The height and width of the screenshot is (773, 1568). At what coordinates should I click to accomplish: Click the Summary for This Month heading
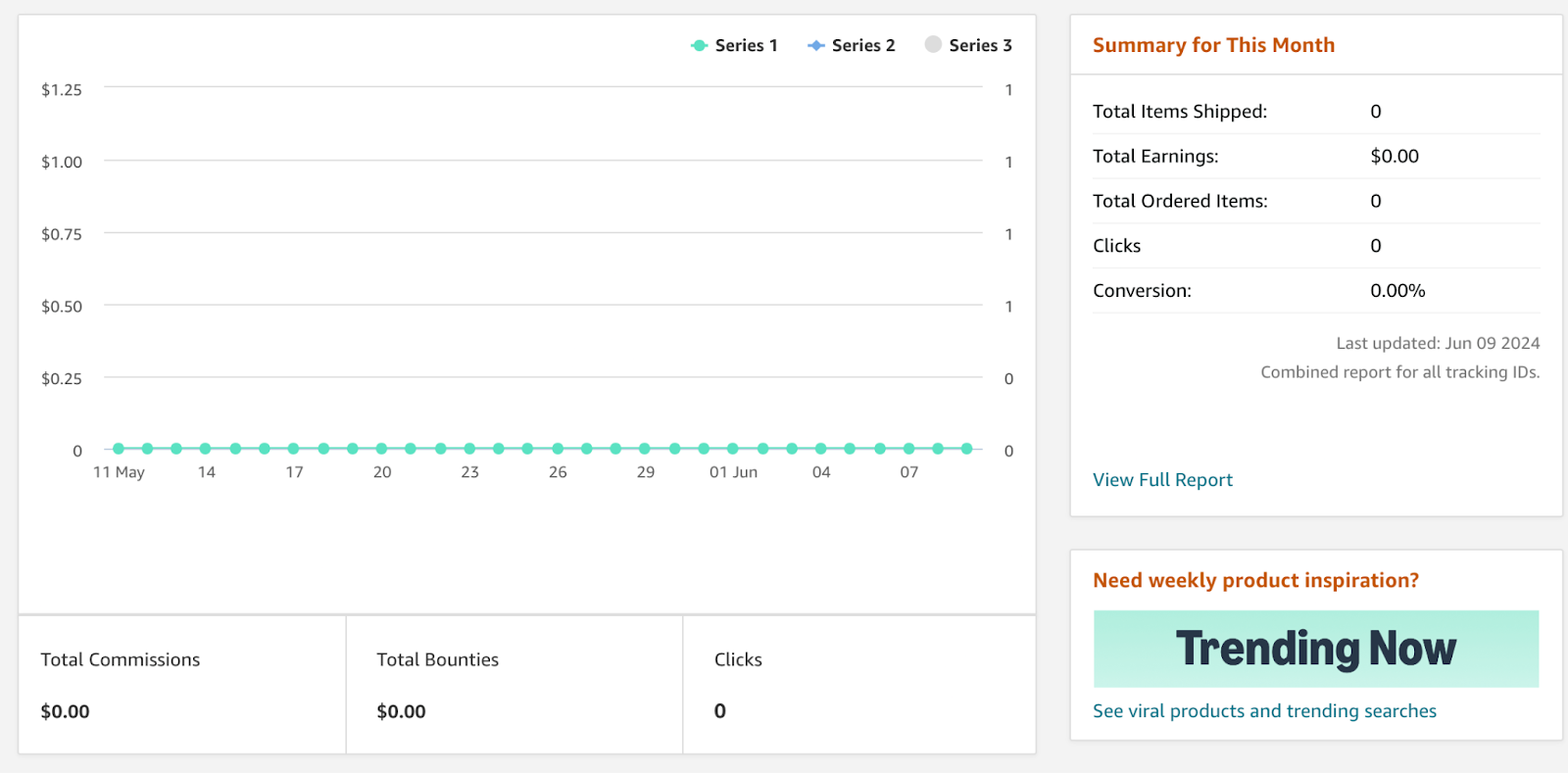pyautogui.click(x=1213, y=45)
